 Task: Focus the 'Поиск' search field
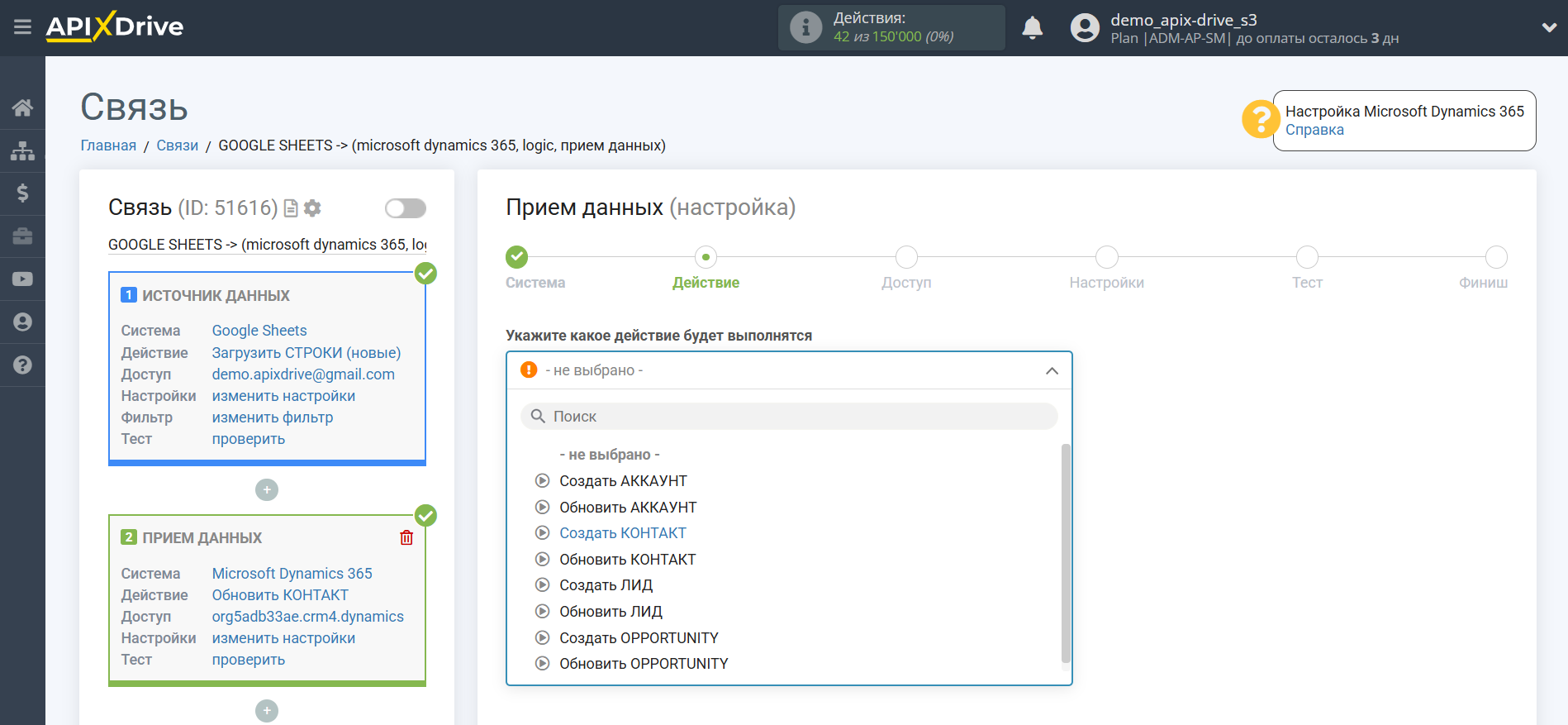click(789, 416)
